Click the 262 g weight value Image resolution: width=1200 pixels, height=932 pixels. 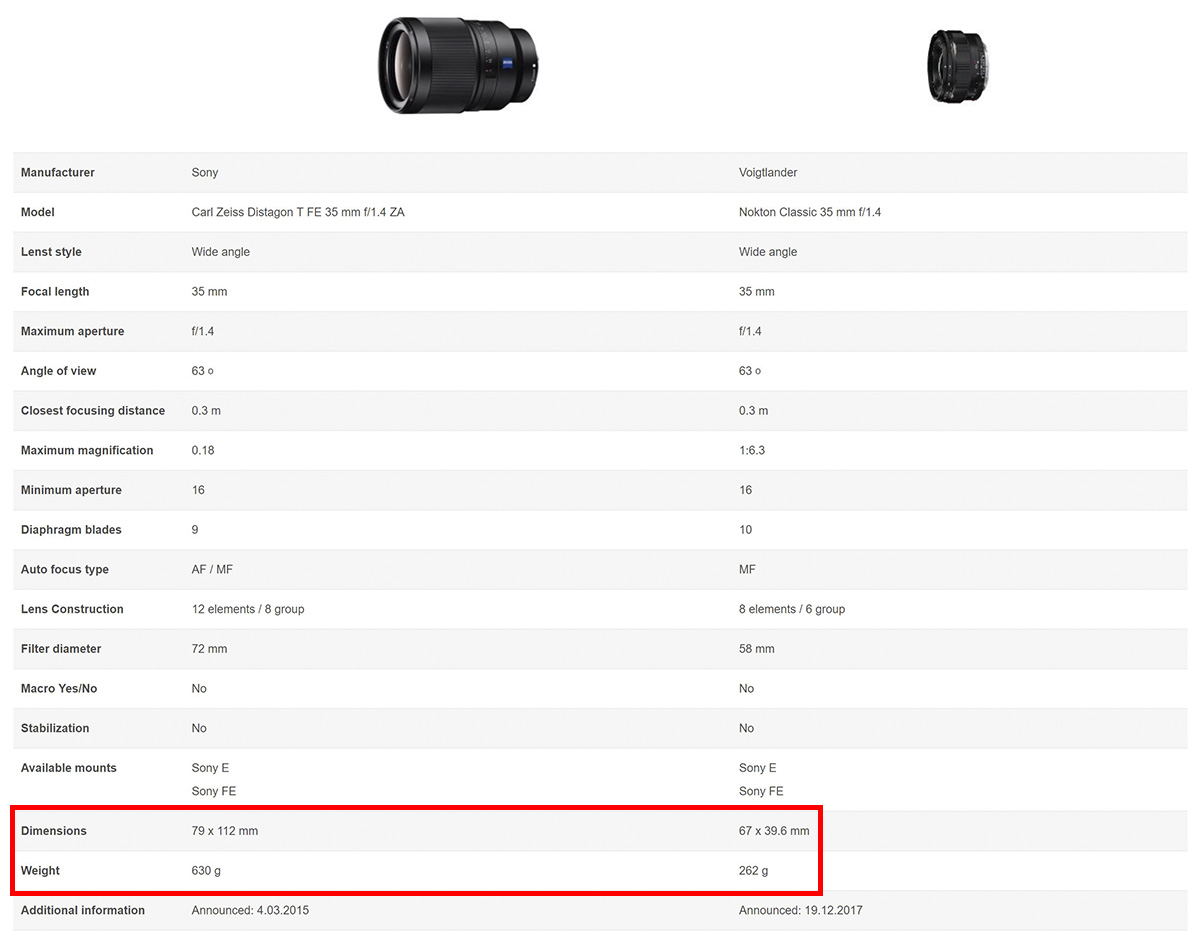[x=754, y=871]
